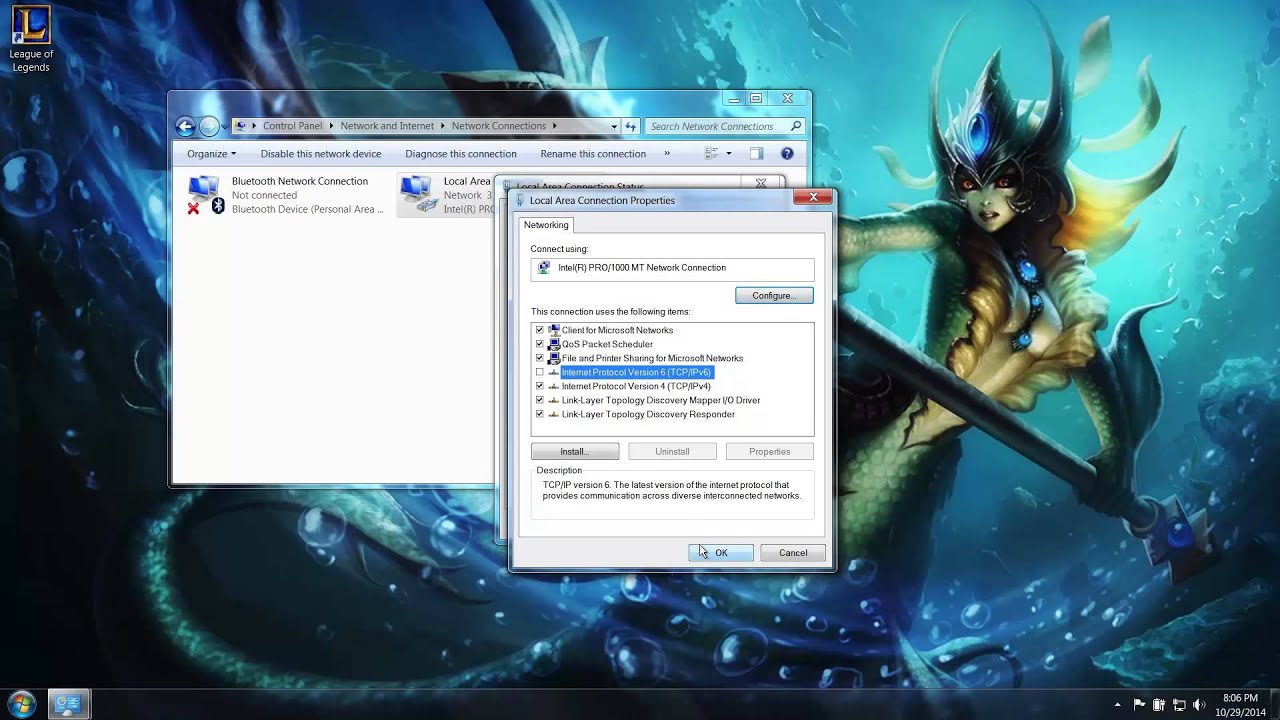Check Internet Protocol Version 6 checkbox
The image size is (1280, 720).
(540, 372)
